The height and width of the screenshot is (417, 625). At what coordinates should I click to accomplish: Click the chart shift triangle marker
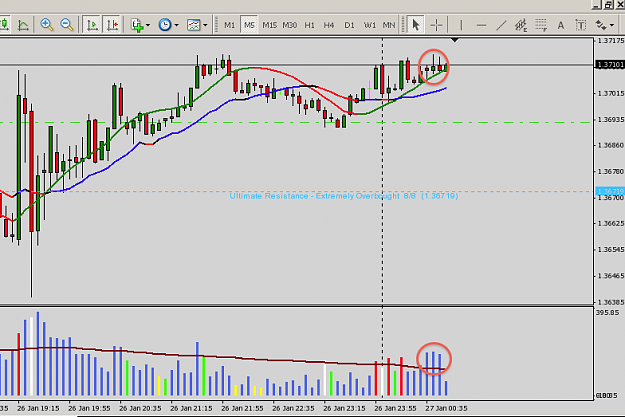tap(454, 40)
